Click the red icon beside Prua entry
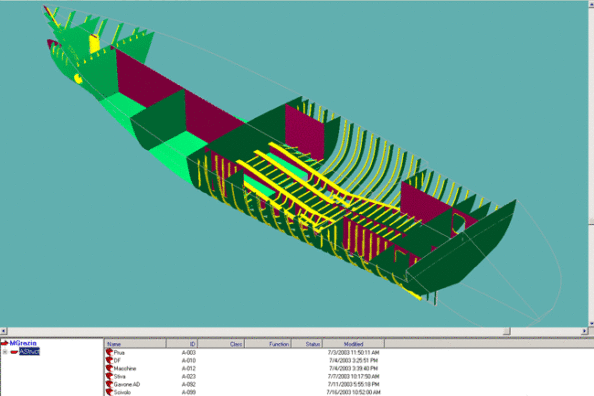Screen dimensions: 594x396 click(x=109, y=352)
